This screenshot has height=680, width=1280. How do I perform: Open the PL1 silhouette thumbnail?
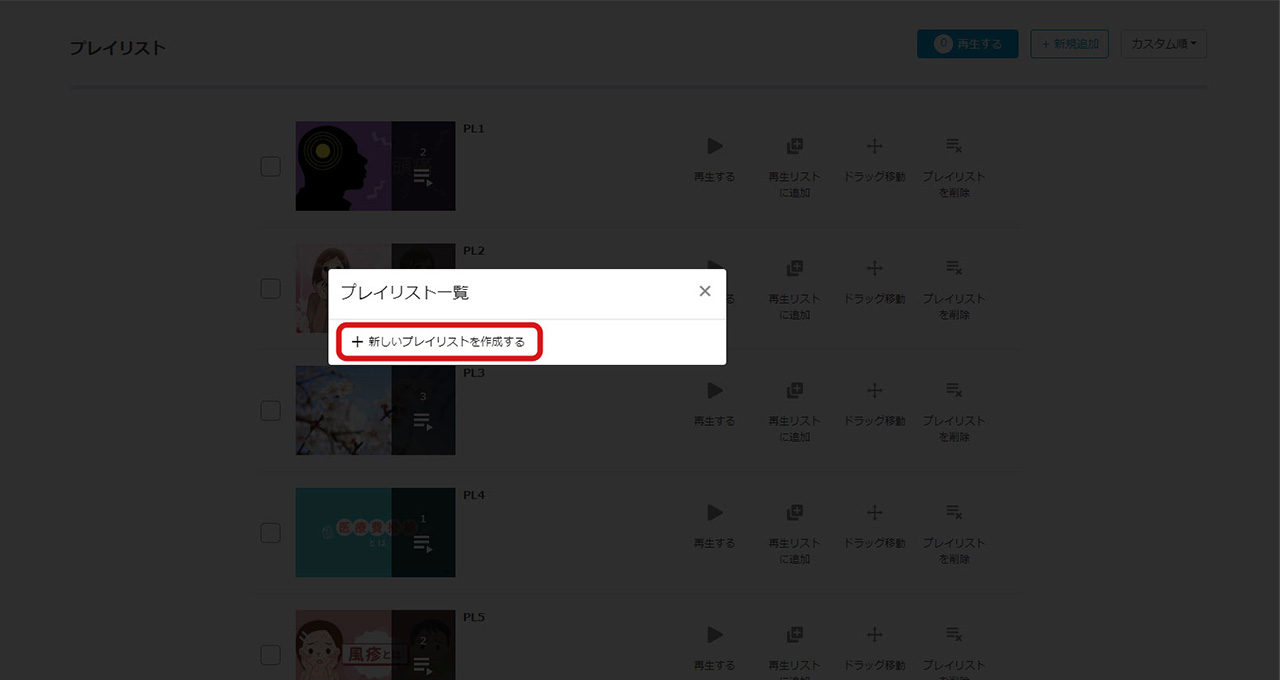click(375, 166)
